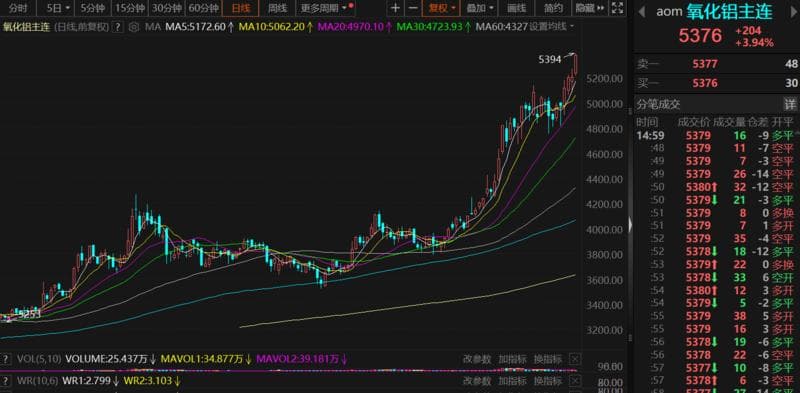Viewport: 800px width, 393px height.
Task: Click MA30:4723.93 value label
Action: point(429,27)
